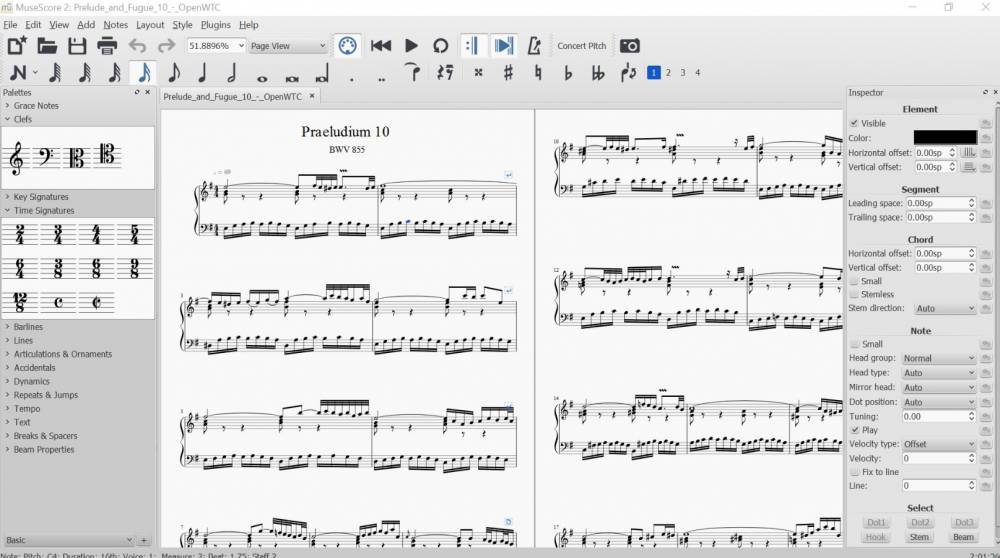Toggle Visible checkbox in Inspector
The height and width of the screenshot is (558, 1000).
point(854,123)
